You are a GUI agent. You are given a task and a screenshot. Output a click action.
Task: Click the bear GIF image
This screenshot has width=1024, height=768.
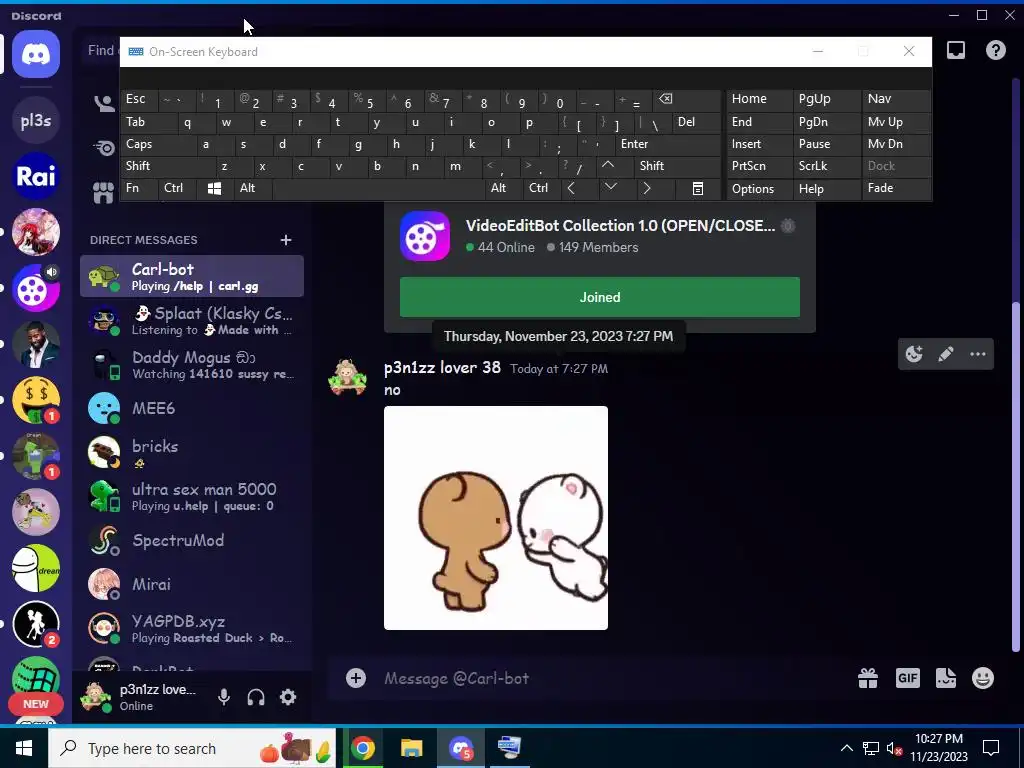click(x=496, y=518)
